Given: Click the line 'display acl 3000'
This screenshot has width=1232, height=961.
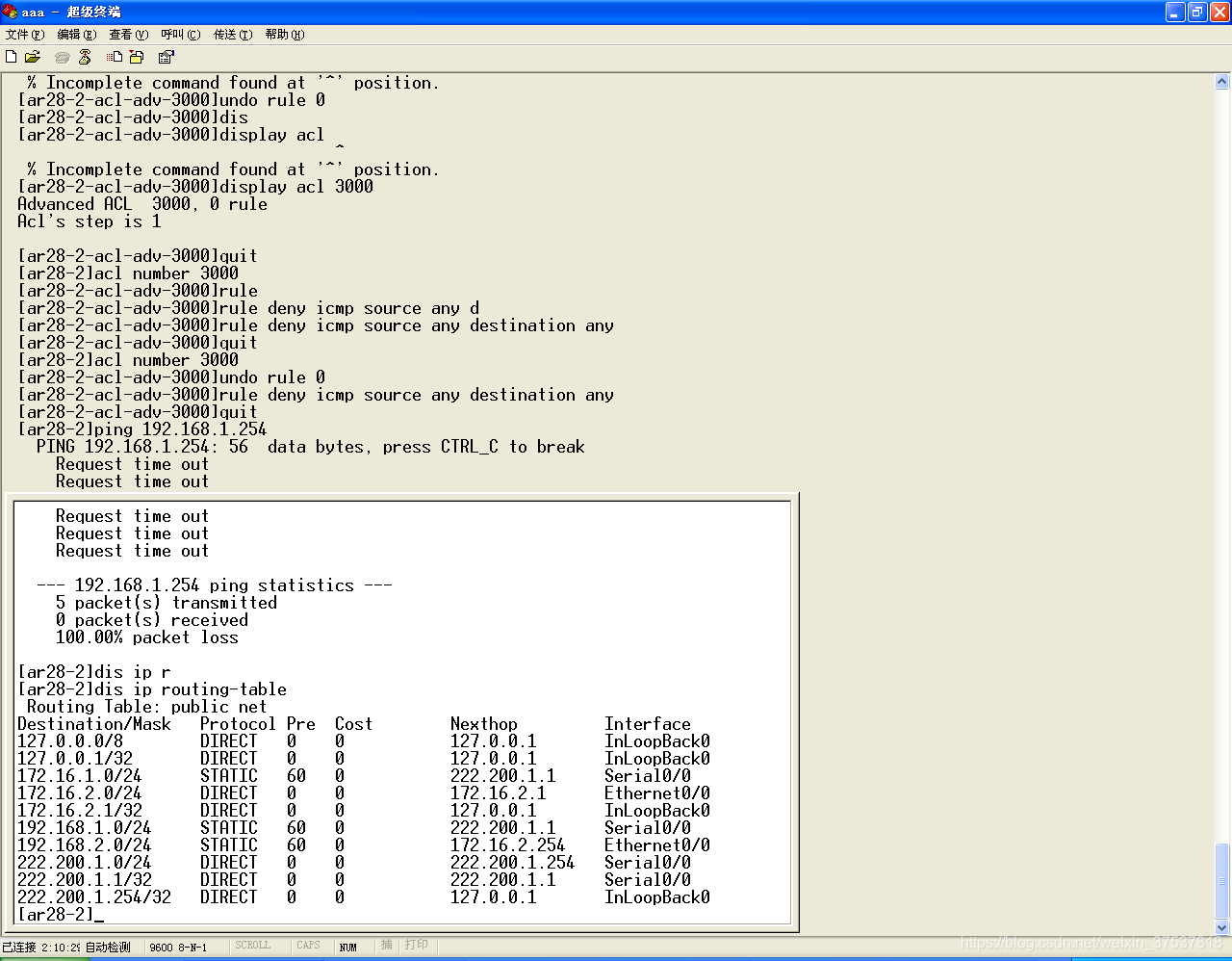Looking at the screenshot, I should click(195, 187).
